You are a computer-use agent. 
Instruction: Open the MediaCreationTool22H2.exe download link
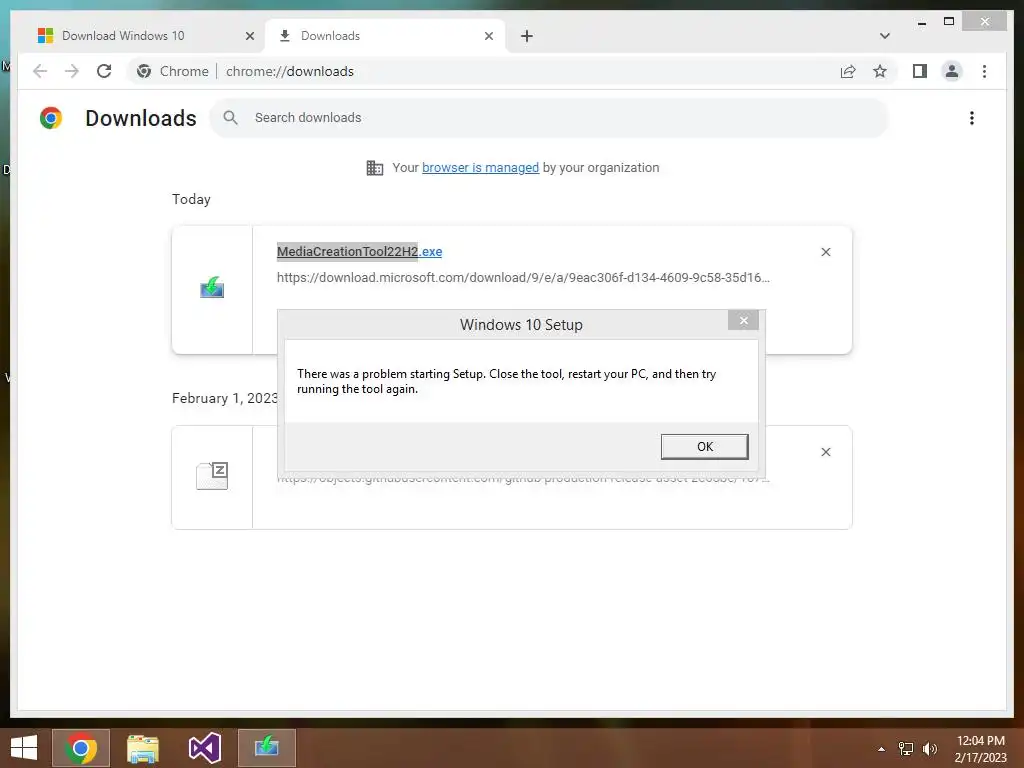click(359, 251)
